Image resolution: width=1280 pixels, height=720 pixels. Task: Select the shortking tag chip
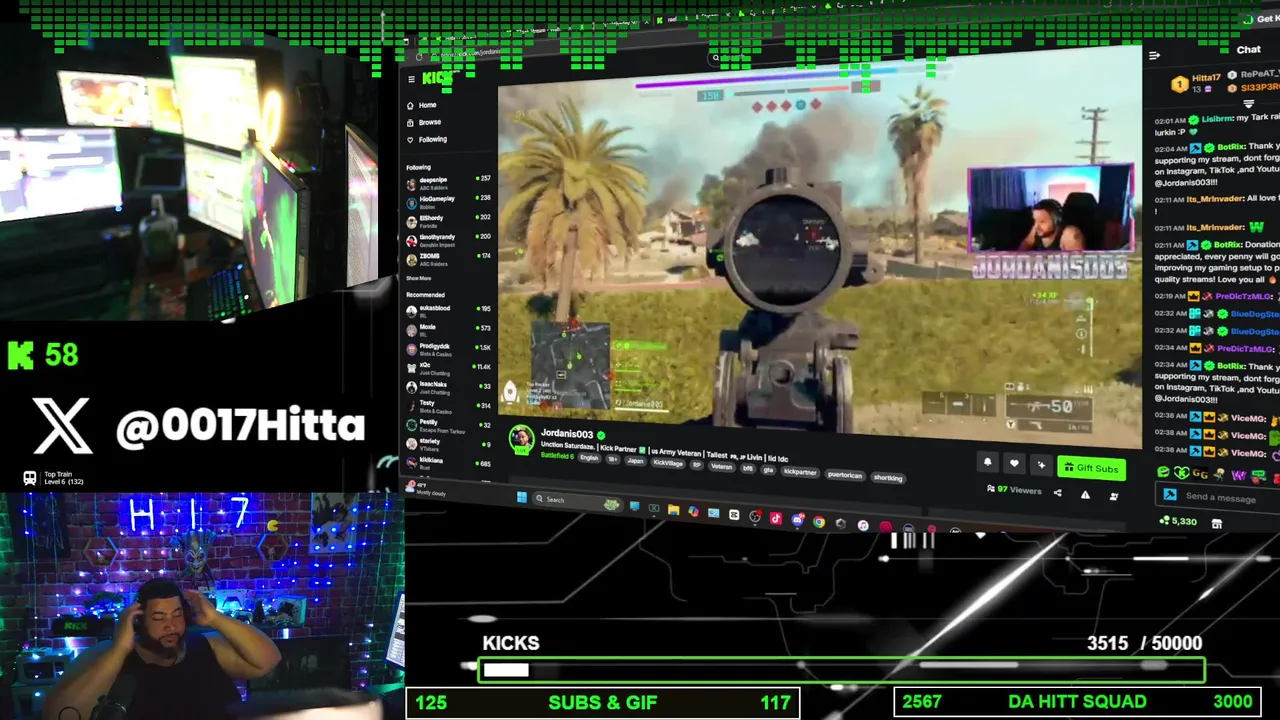click(887, 478)
